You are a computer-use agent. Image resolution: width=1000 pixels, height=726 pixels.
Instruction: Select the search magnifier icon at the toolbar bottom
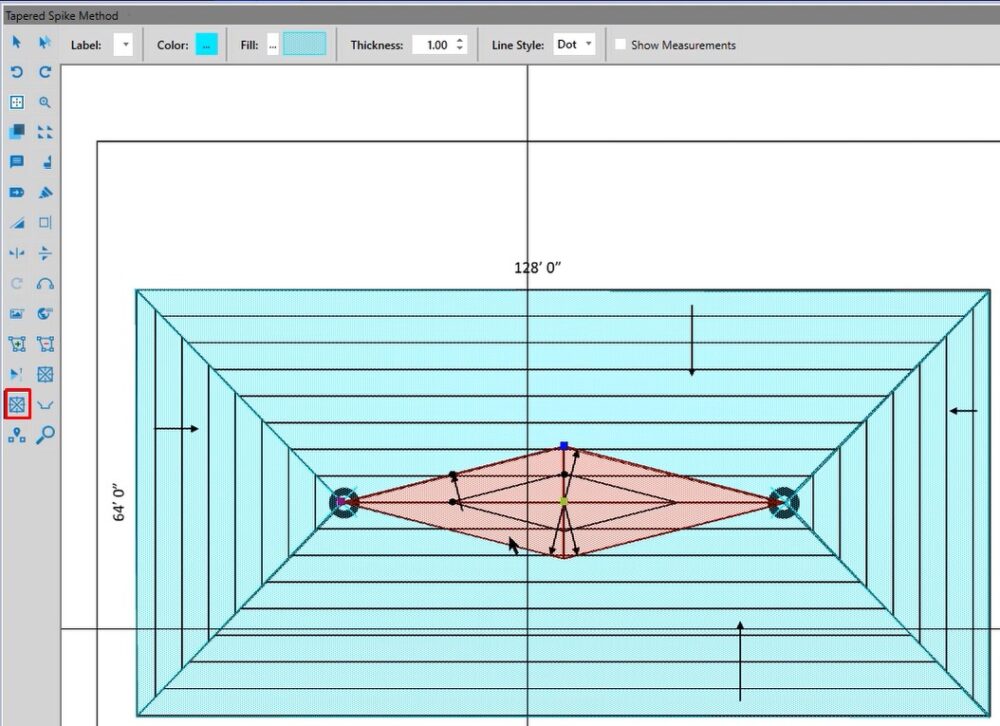[45, 435]
